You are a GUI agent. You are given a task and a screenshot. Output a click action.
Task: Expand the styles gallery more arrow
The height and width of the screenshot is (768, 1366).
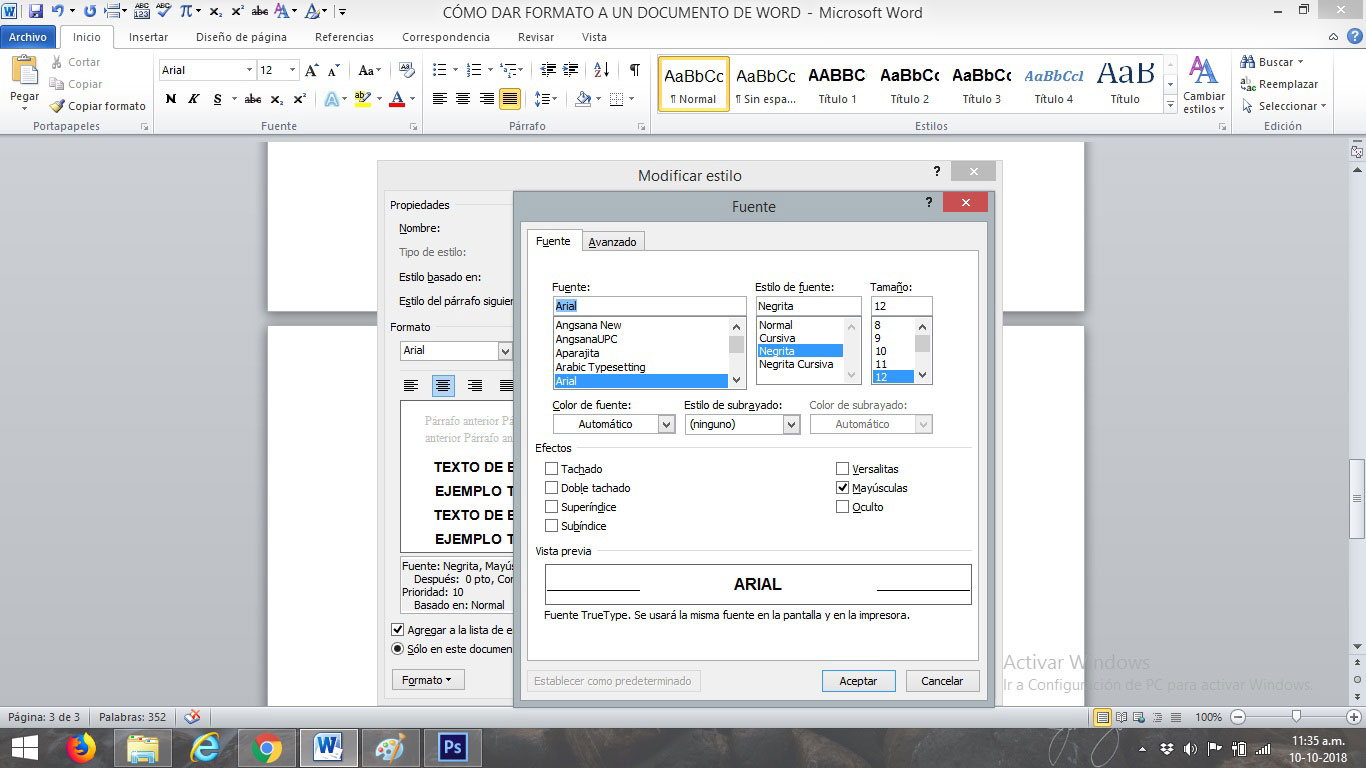pyautogui.click(x=1171, y=104)
